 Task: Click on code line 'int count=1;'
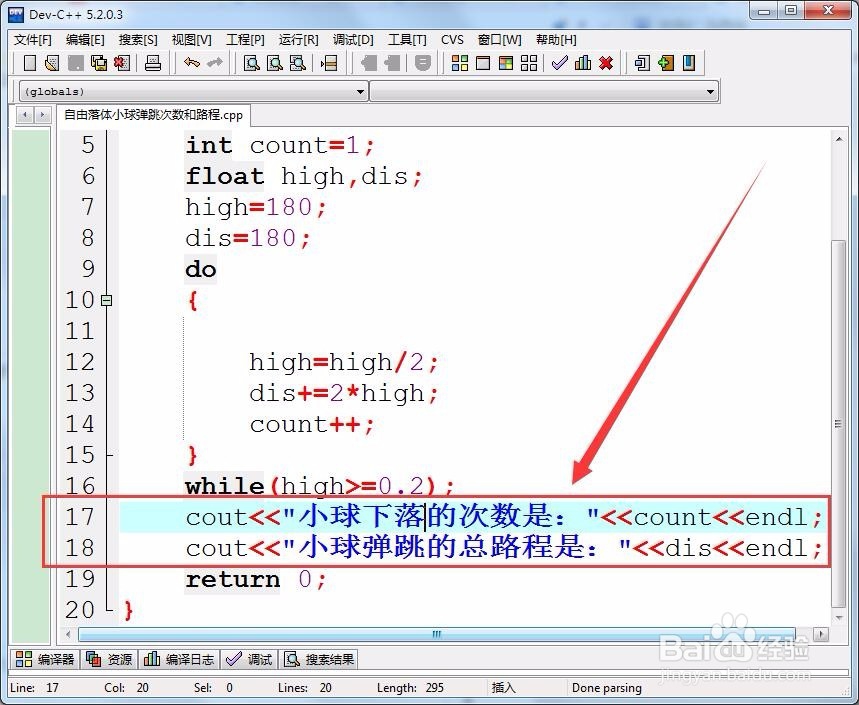click(280, 145)
